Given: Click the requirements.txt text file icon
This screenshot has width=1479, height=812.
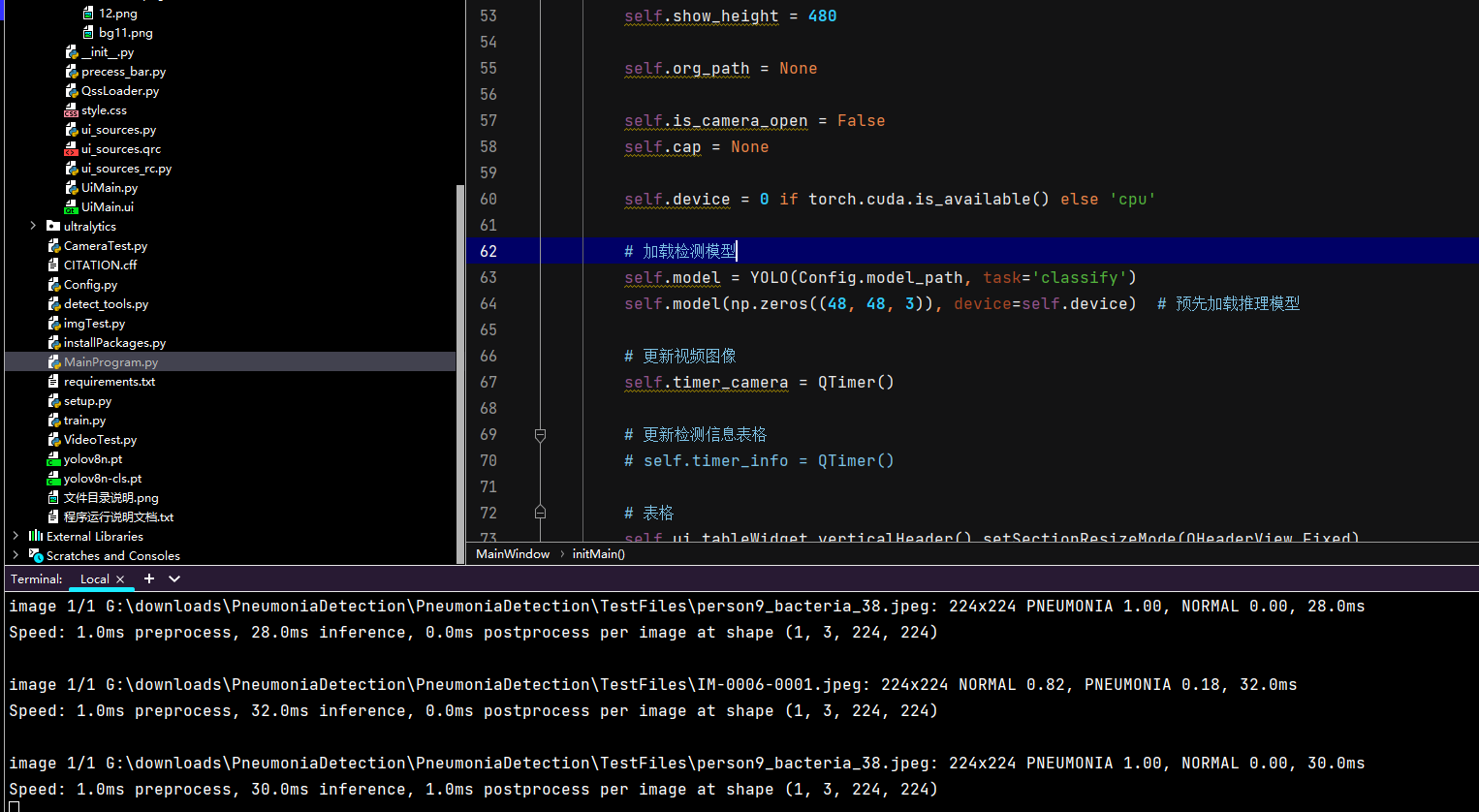Looking at the screenshot, I should click(53, 382).
